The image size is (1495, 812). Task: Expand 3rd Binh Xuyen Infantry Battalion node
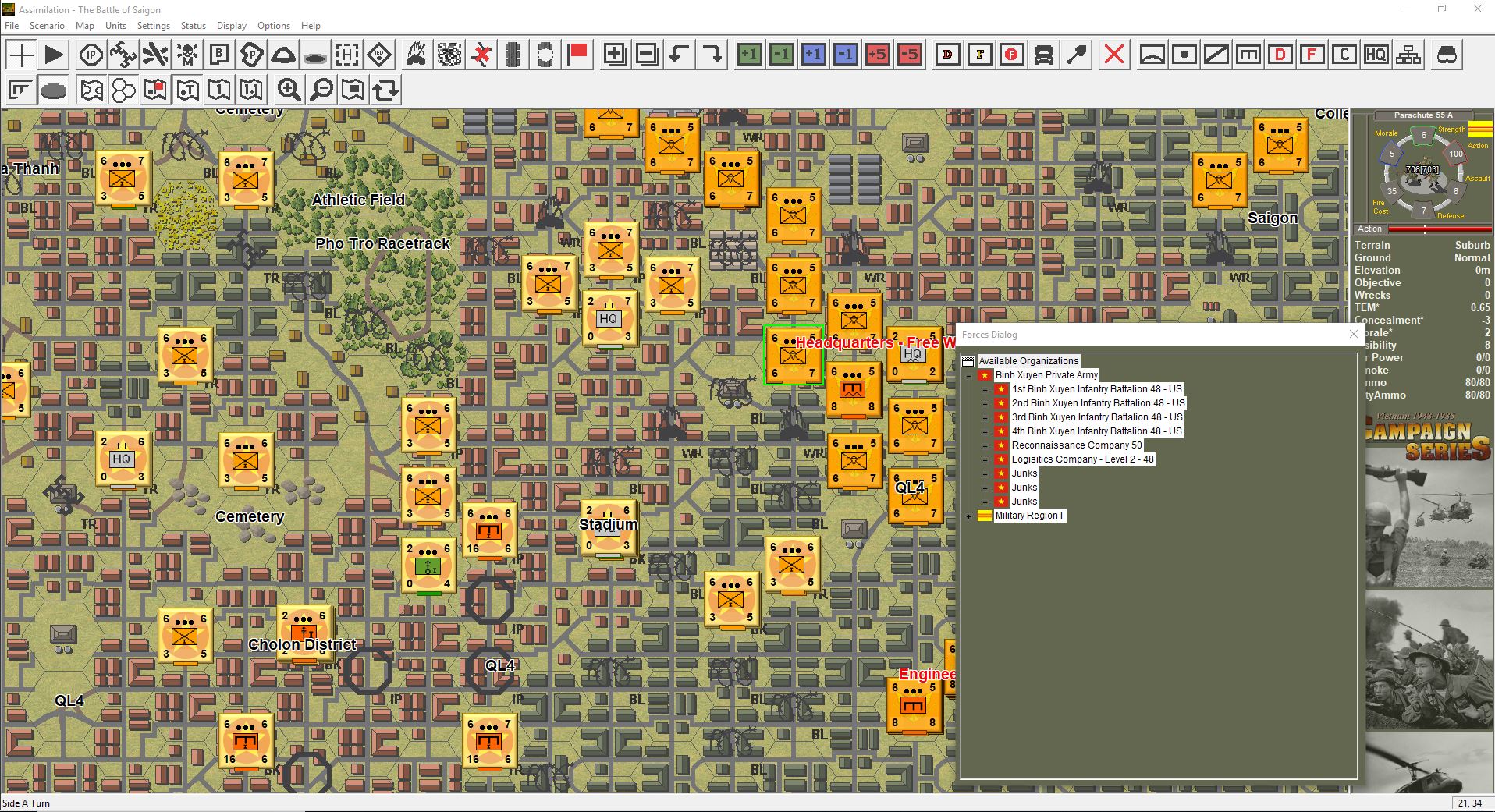point(985,417)
